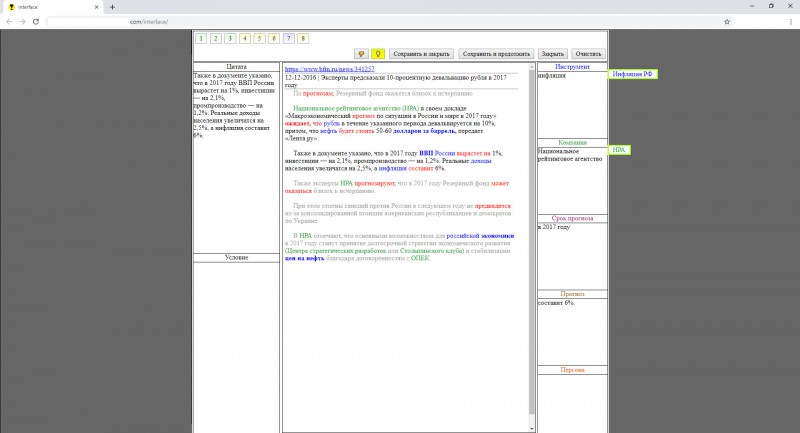Close the interface browser tab
This screenshot has width=800, height=433.
(96, 7)
